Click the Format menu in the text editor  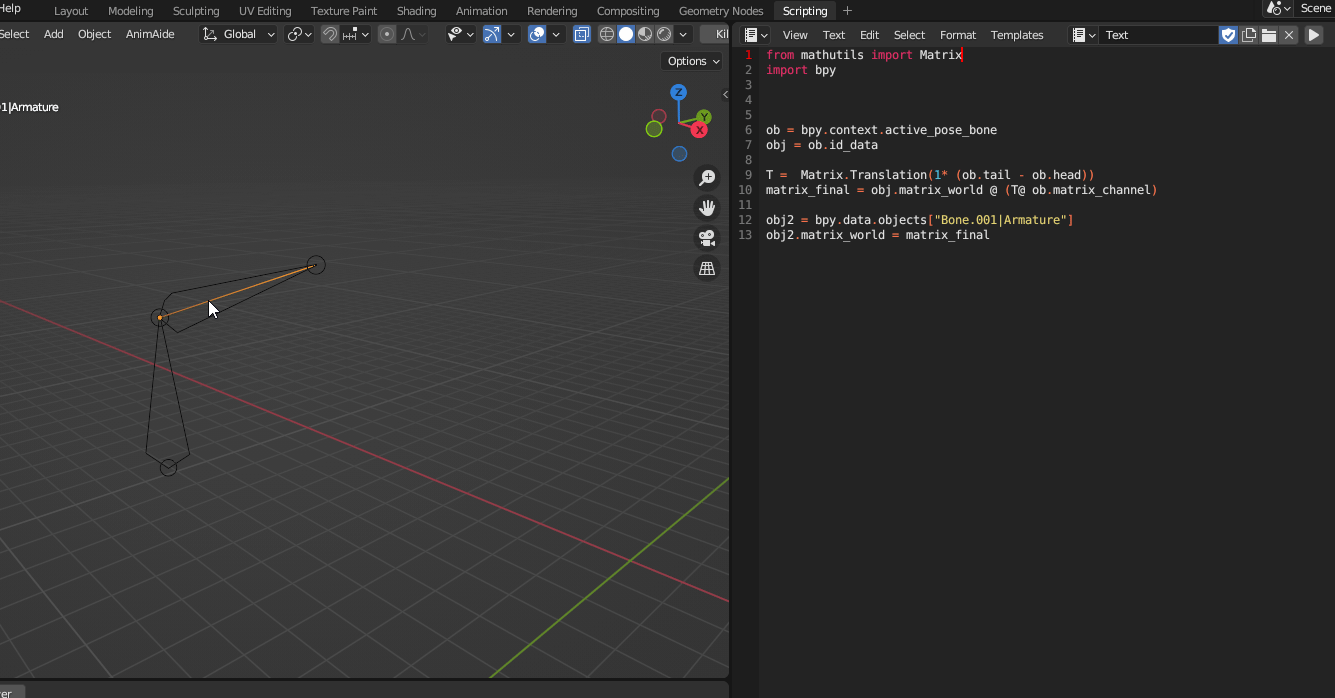[x=957, y=34]
